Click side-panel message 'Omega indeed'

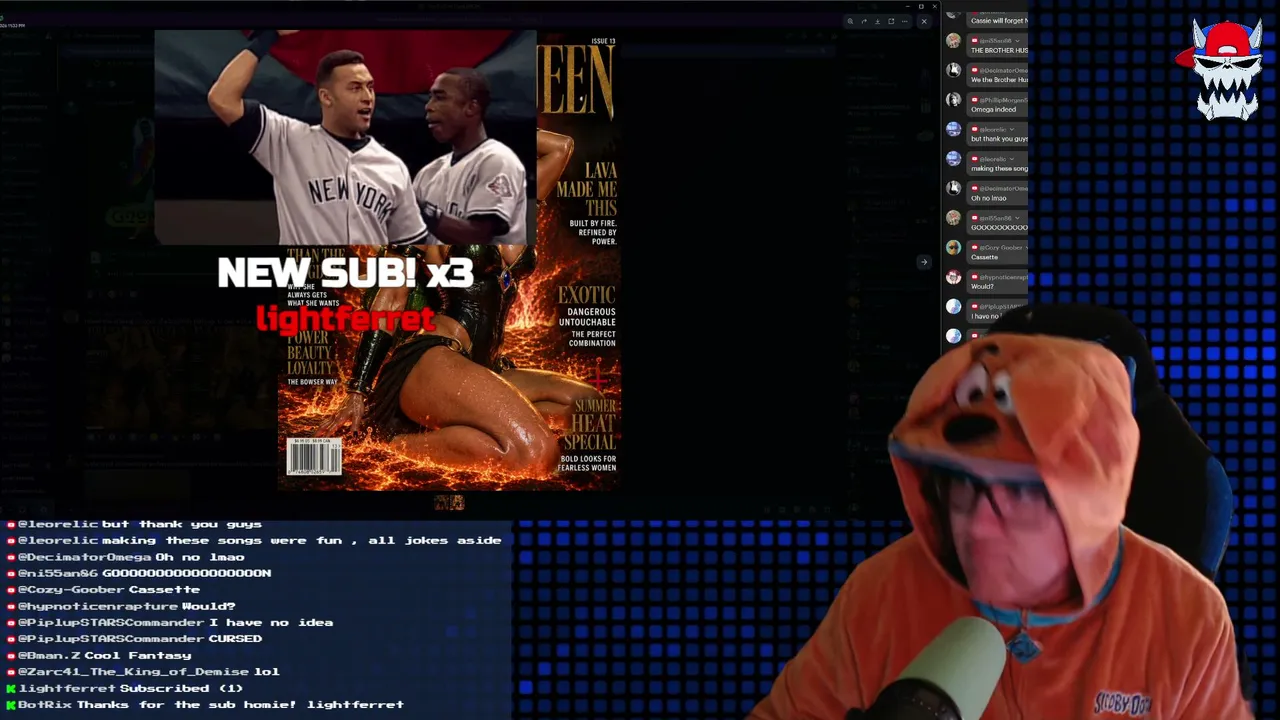(993, 109)
